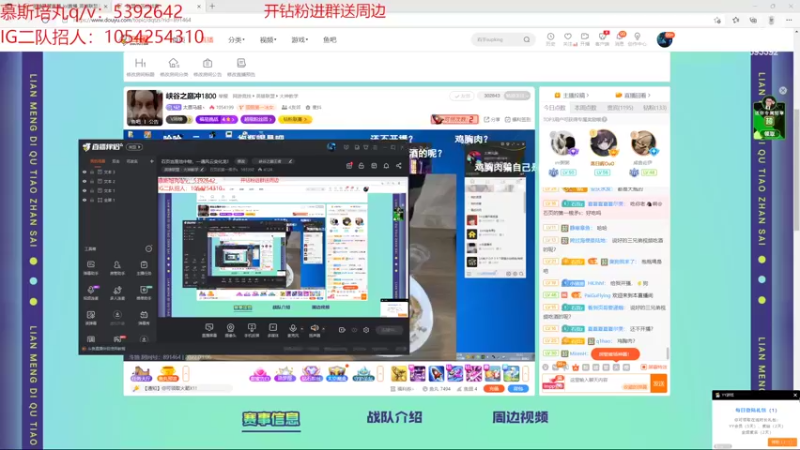Open the history clock icon
800x450 pixels.
[551, 37]
